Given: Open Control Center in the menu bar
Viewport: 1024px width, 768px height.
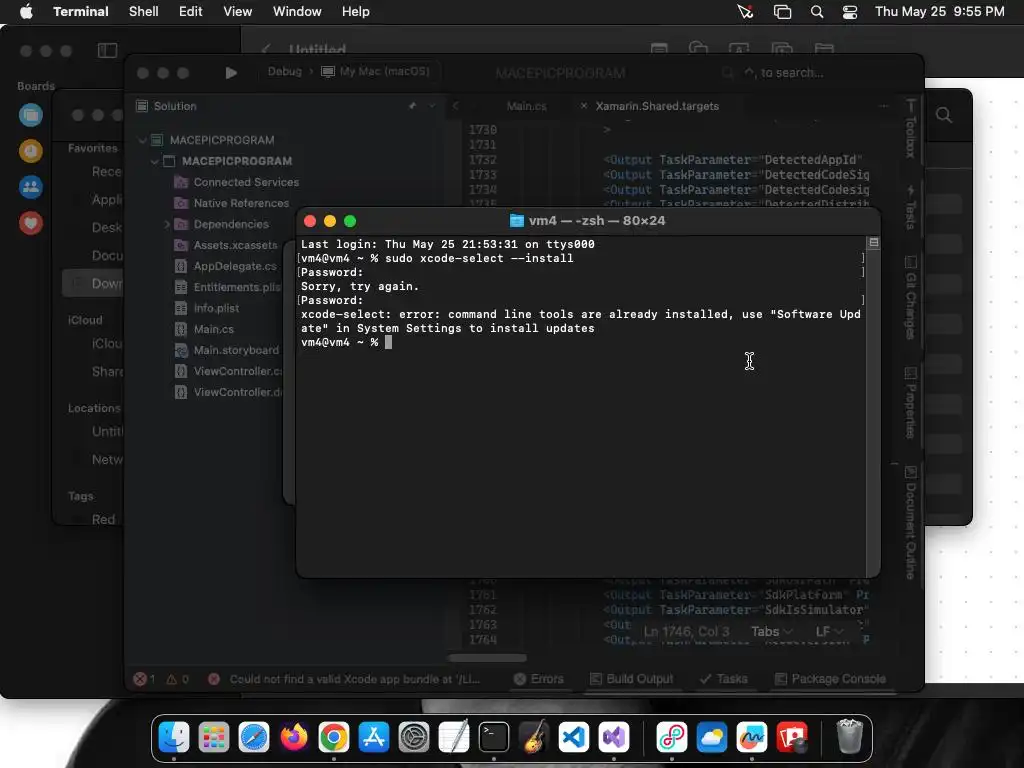Looking at the screenshot, I should [850, 12].
